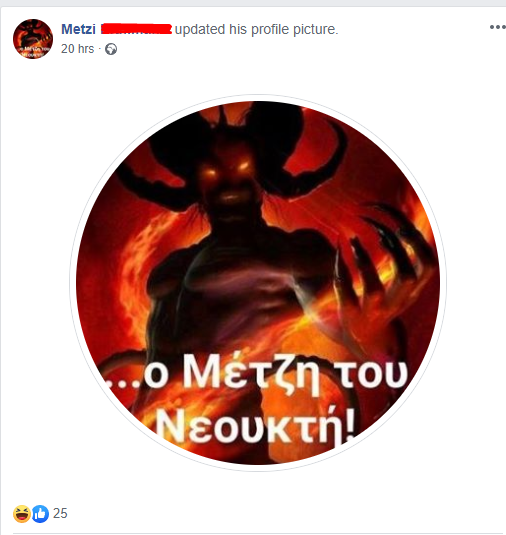Image resolution: width=506 pixels, height=535 pixels.
Task: Click the globe public privacy icon
Action: coord(111,49)
